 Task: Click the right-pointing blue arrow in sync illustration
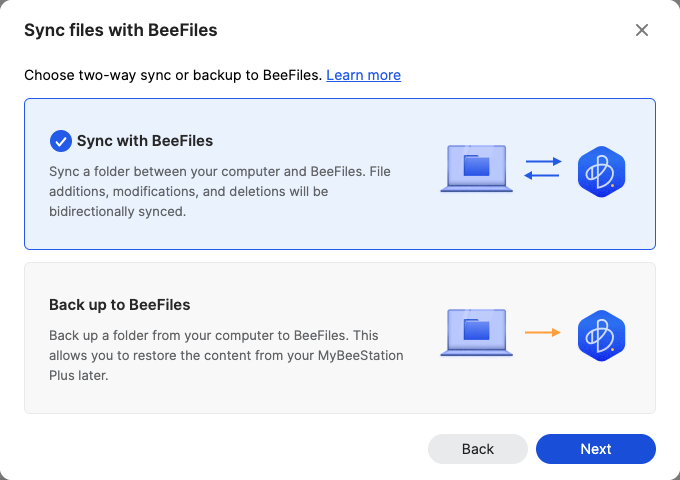pyautogui.click(x=544, y=161)
